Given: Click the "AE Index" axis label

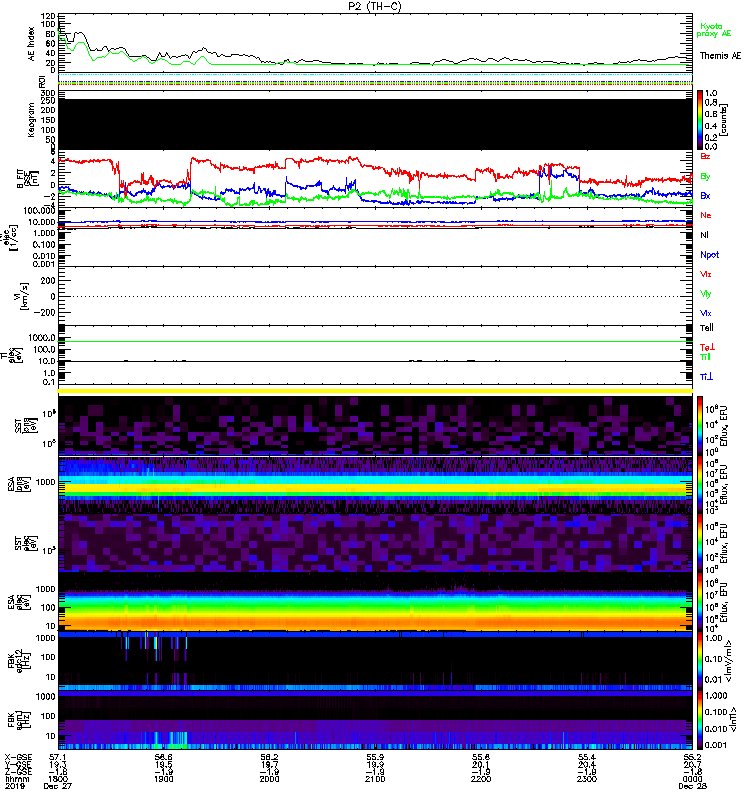Looking at the screenshot, I should point(31,43).
